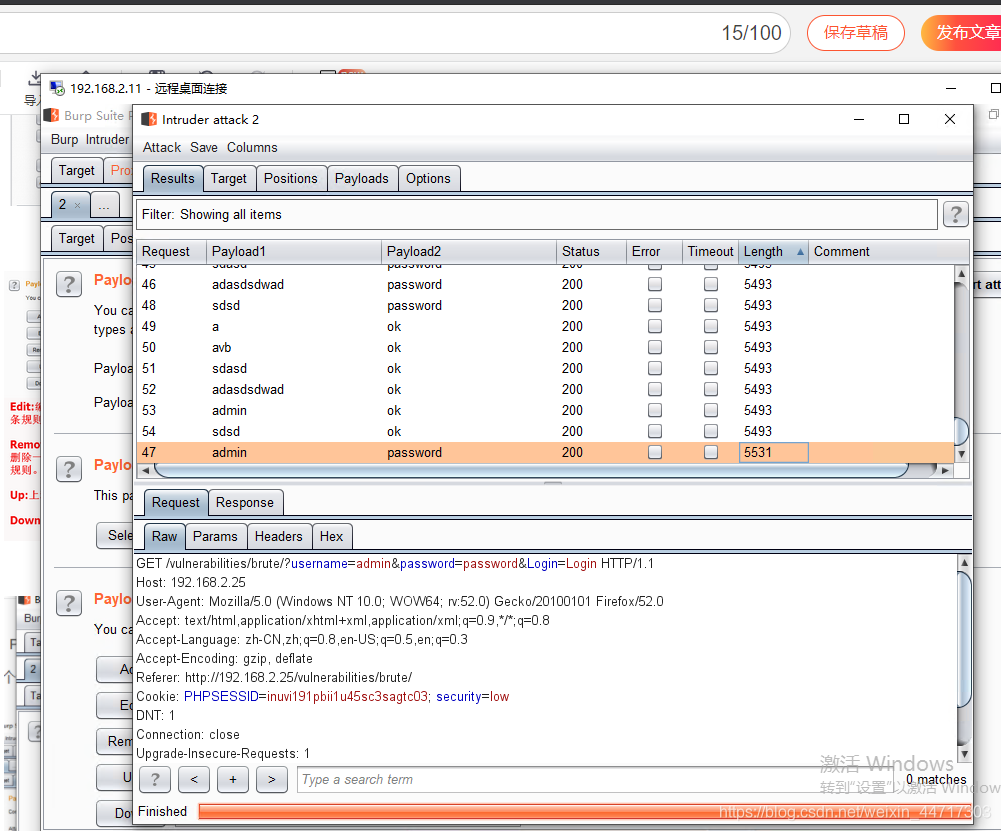Viewport: 1001px width, 831px height.
Task: Go to previous search match arrow
Action: [194, 779]
